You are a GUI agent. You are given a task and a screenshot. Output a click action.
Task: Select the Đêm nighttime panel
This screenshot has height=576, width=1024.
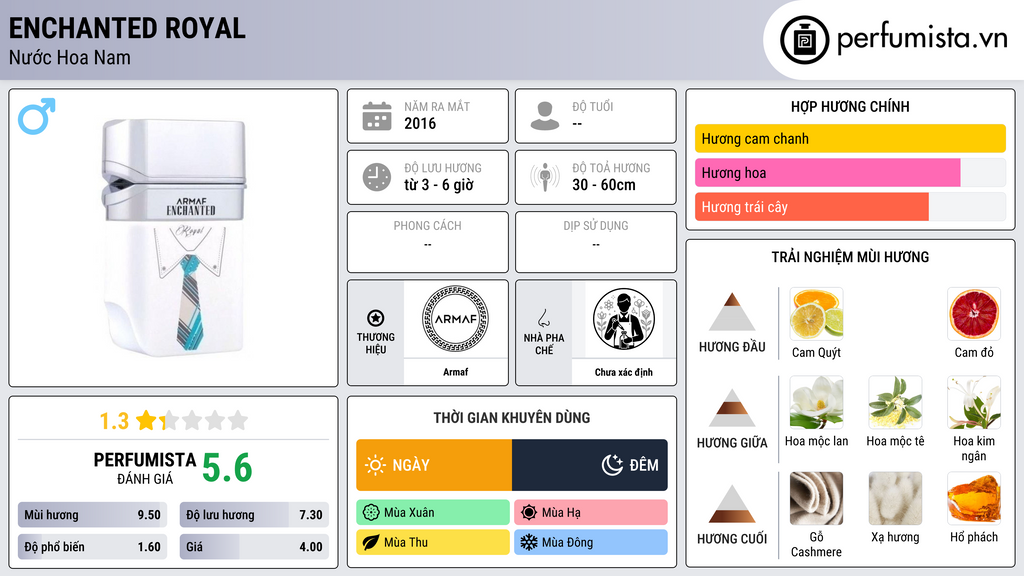pyautogui.click(x=590, y=465)
